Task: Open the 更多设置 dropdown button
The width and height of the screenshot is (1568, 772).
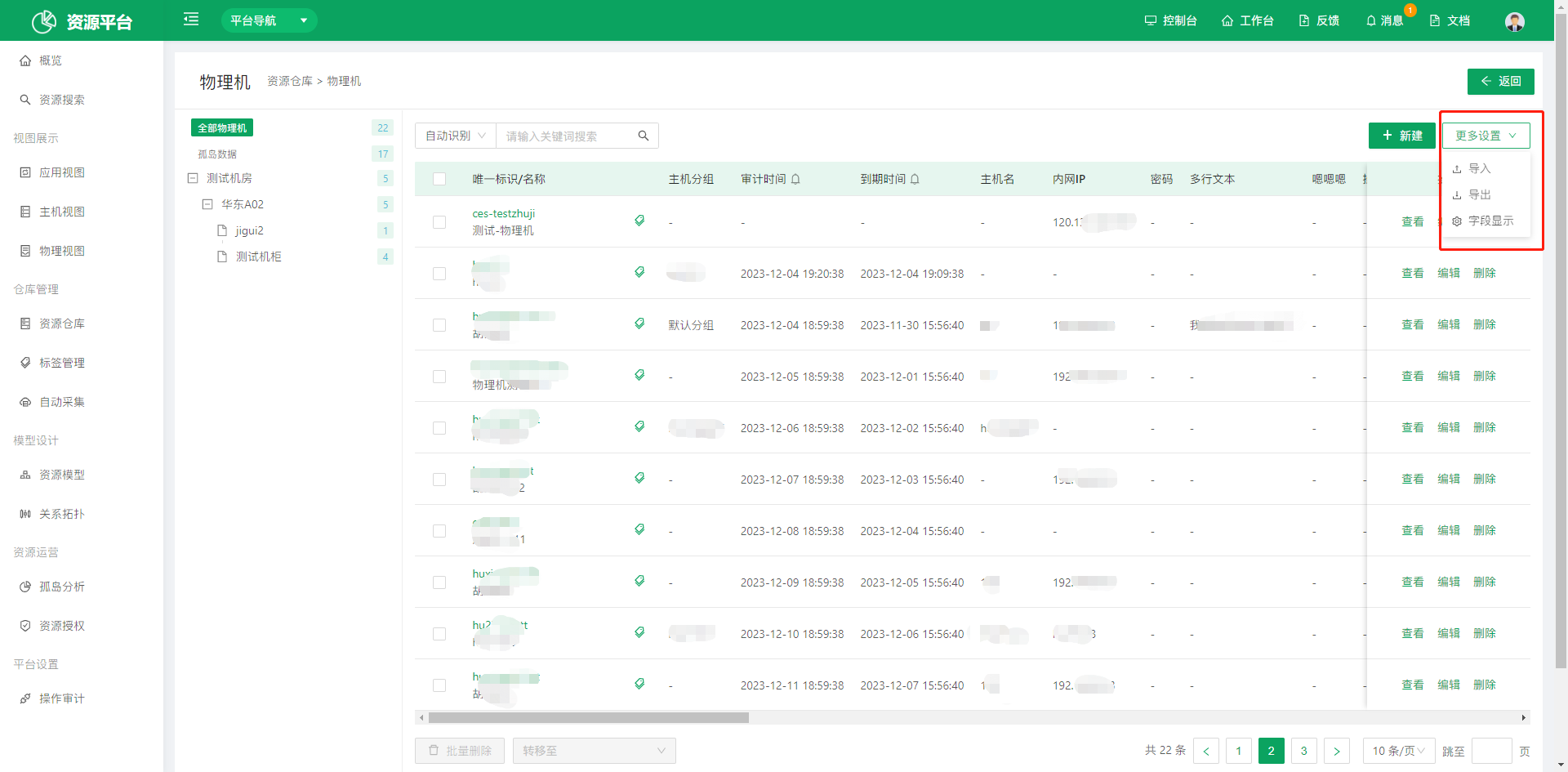Action: 1486,136
